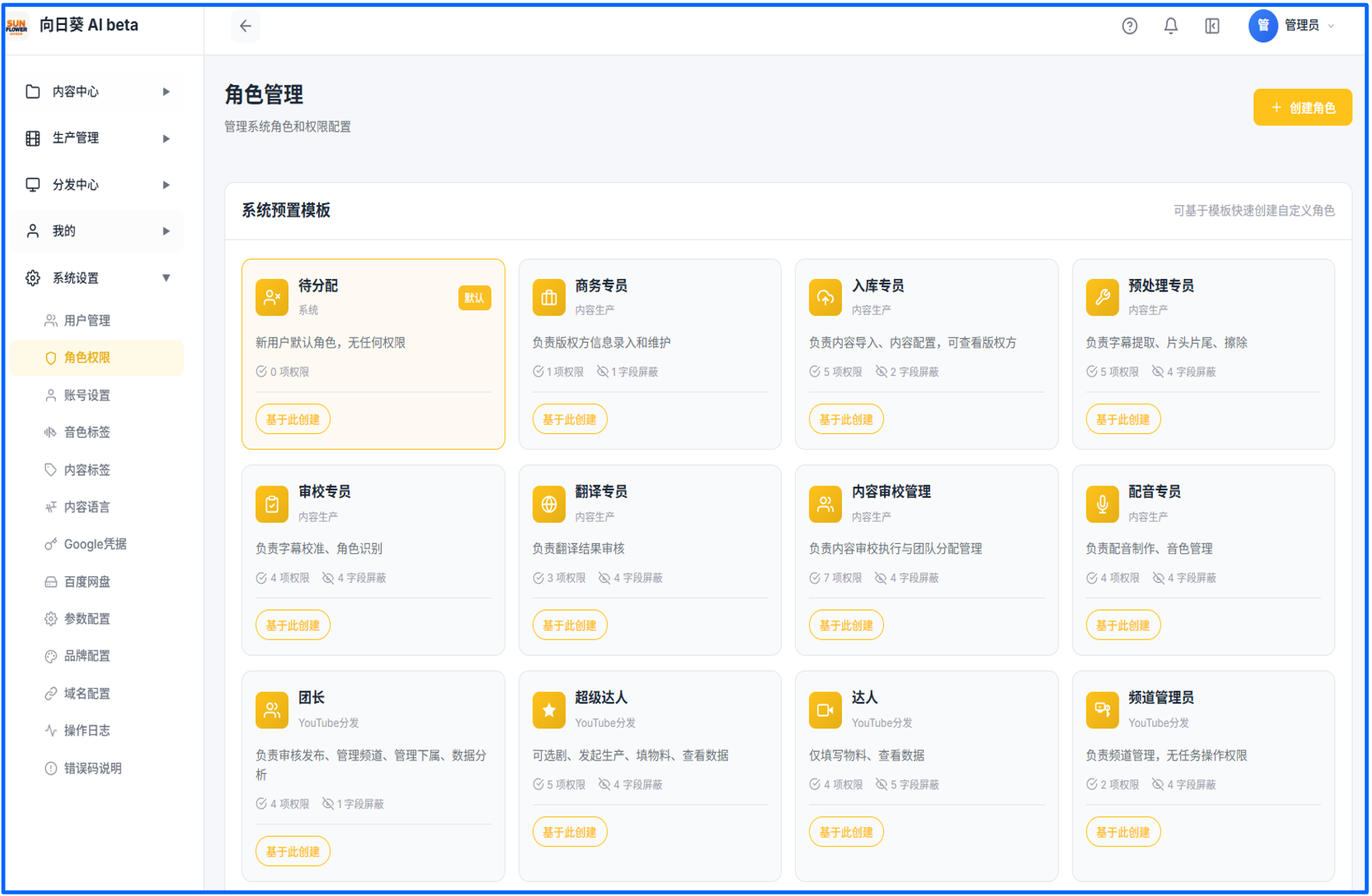The height and width of the screenshot is (896, 1372).
Task: Click 基于此创建 on 审校专员 card
Action: pyautogui.click(x=292, y=625)
